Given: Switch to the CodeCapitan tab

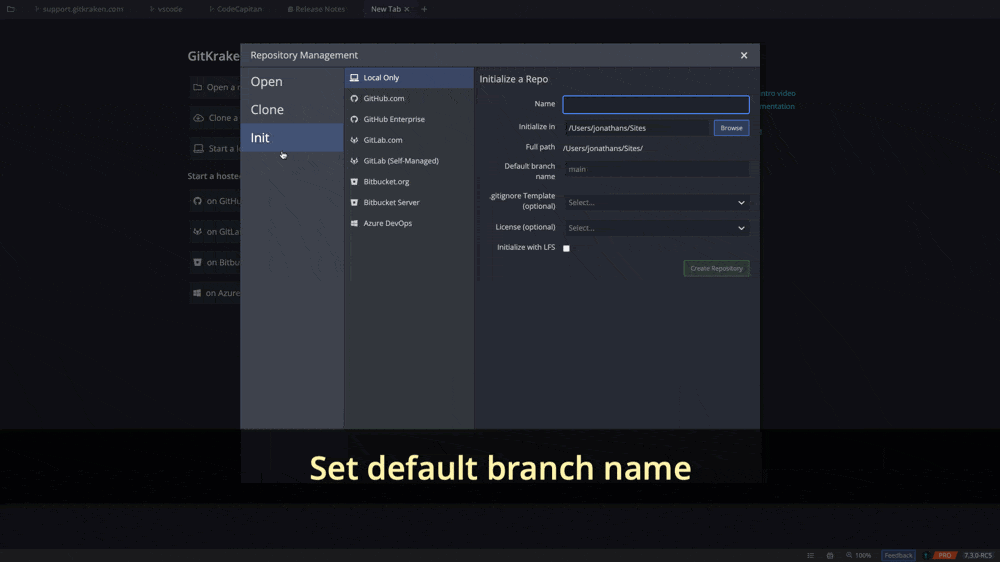Looking at the screenshot, I should point(235,9).
